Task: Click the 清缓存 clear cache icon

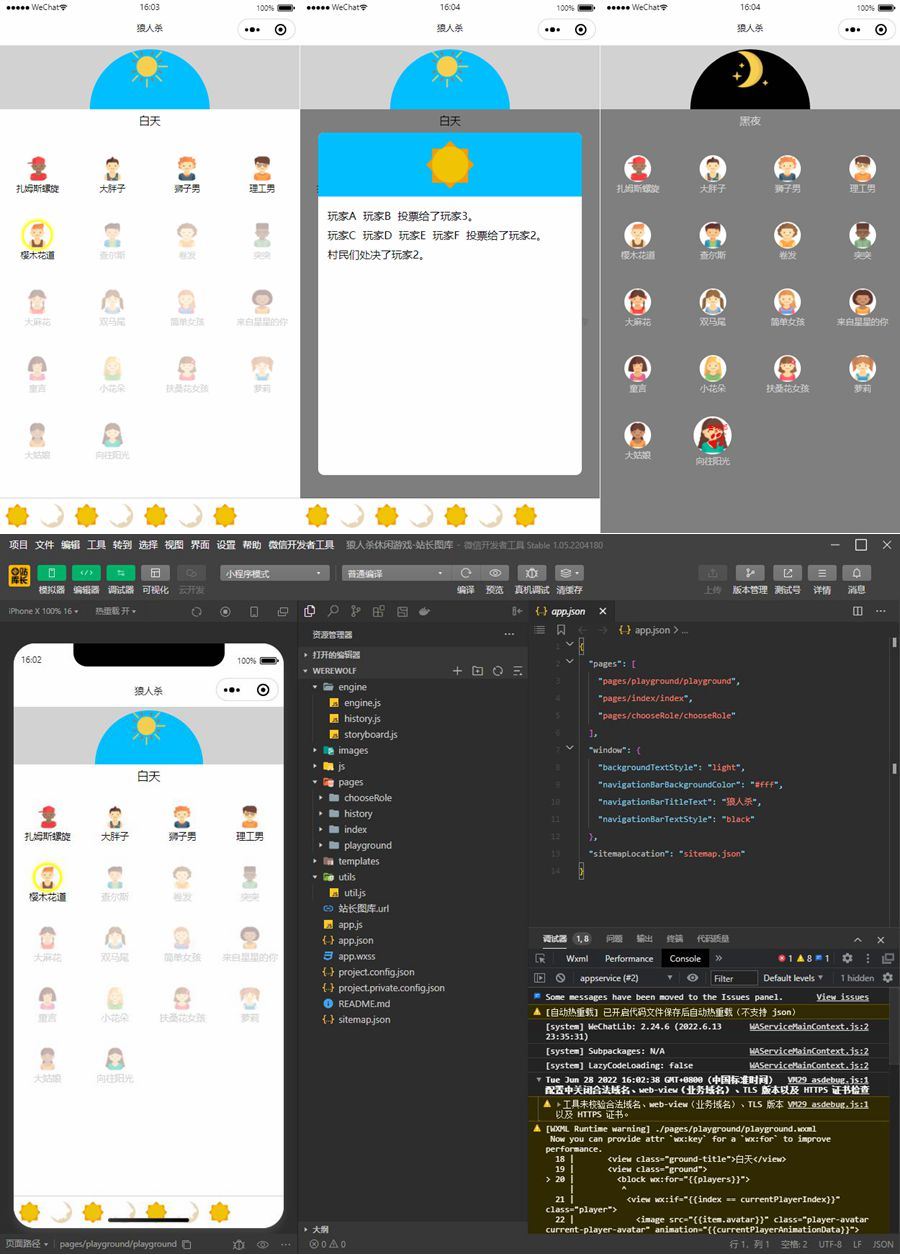Action: (x=566, y=572)
